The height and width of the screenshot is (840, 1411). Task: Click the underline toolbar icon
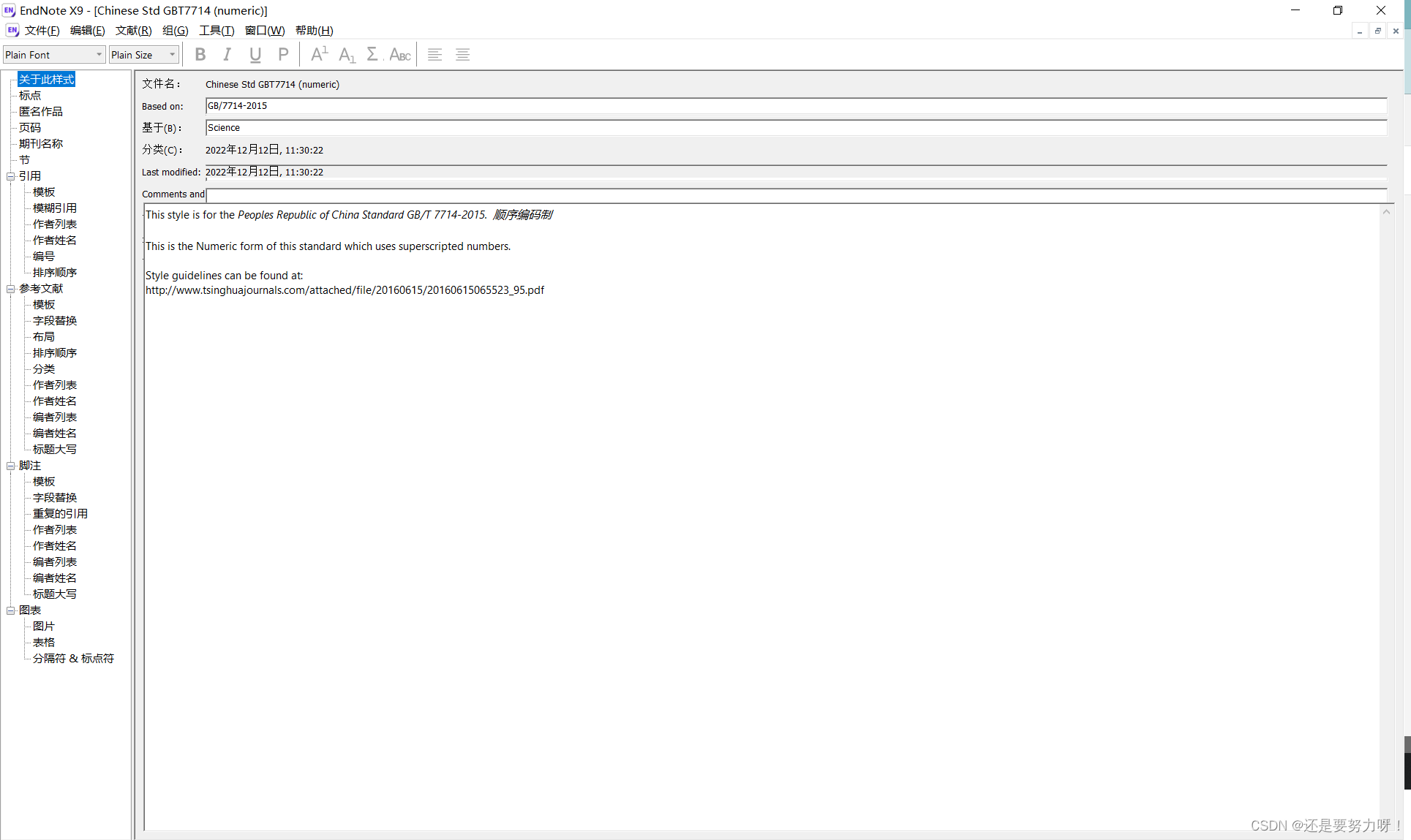click(x=255, y=54)
